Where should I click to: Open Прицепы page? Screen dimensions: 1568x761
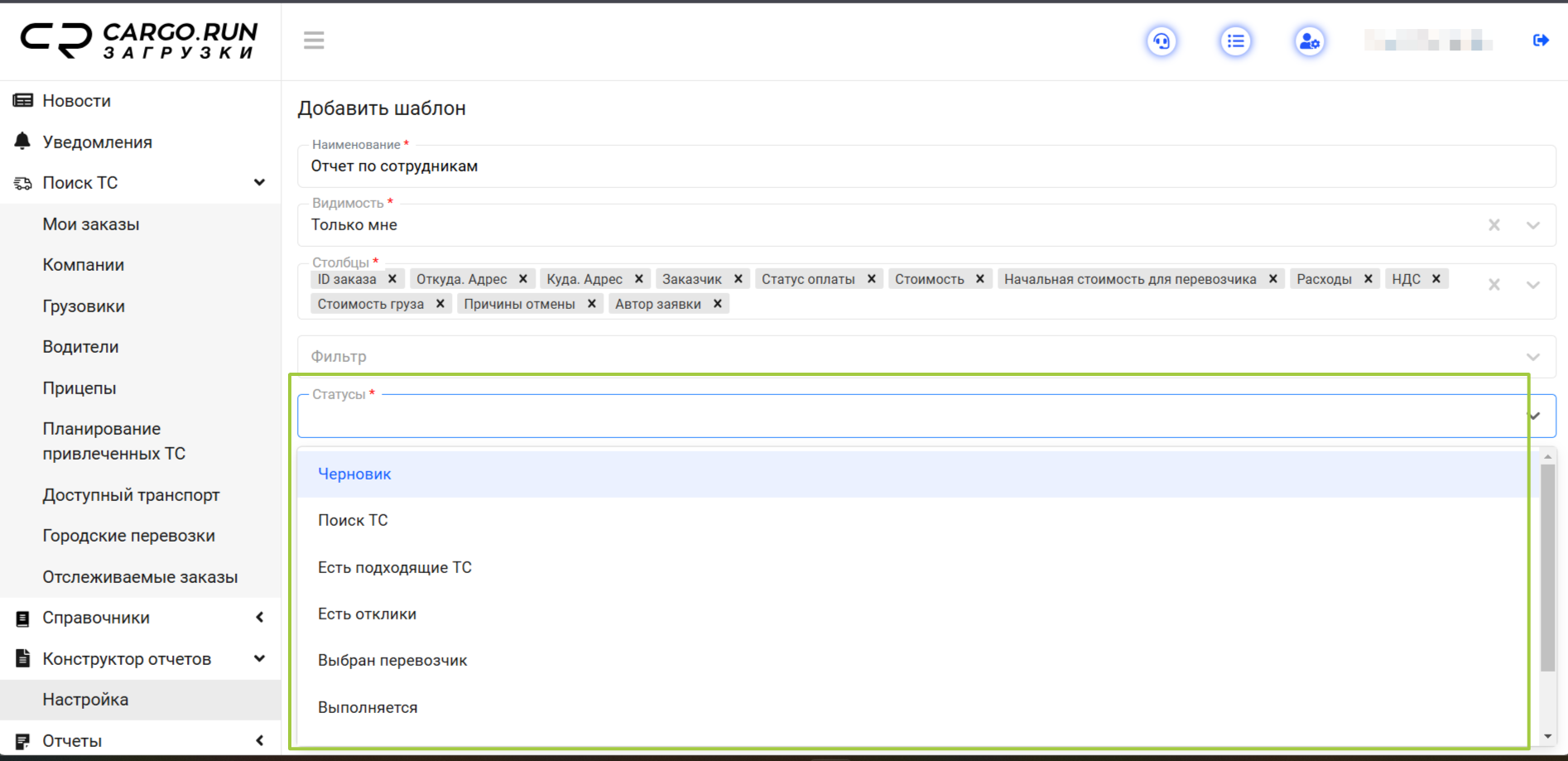79,388
